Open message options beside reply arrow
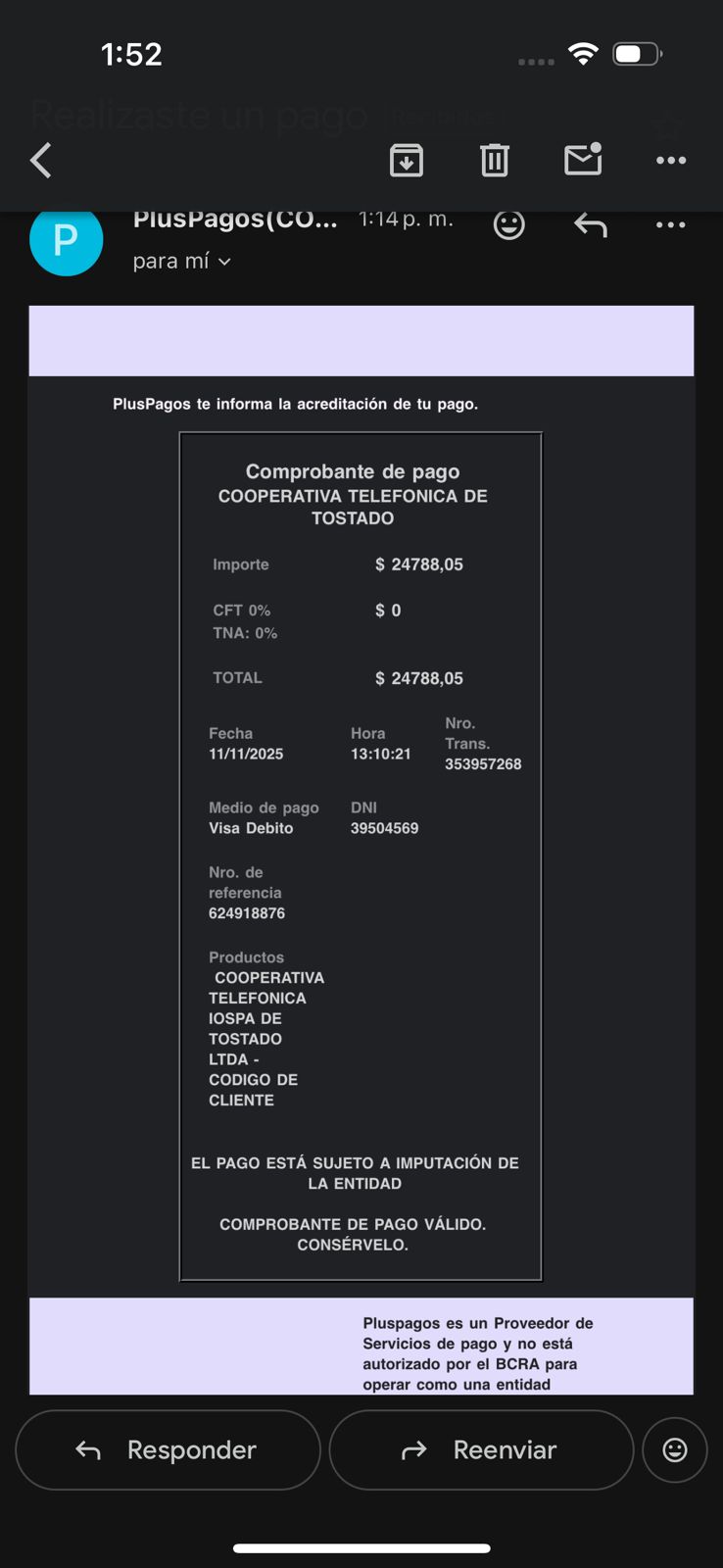Image resolution: width=723 pixels, height=1568 pixels. pyautogui.click(x=671, y=225)
